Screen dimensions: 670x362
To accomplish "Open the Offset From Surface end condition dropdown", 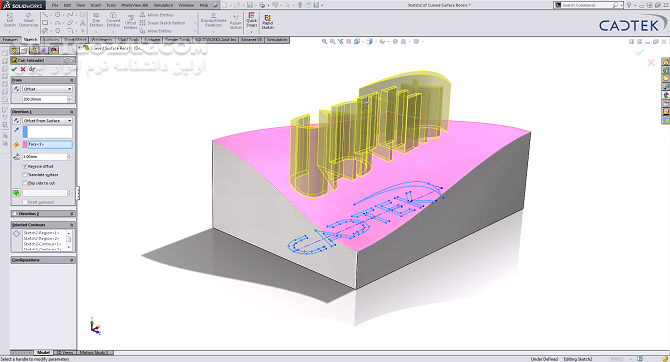I will 47,121.
